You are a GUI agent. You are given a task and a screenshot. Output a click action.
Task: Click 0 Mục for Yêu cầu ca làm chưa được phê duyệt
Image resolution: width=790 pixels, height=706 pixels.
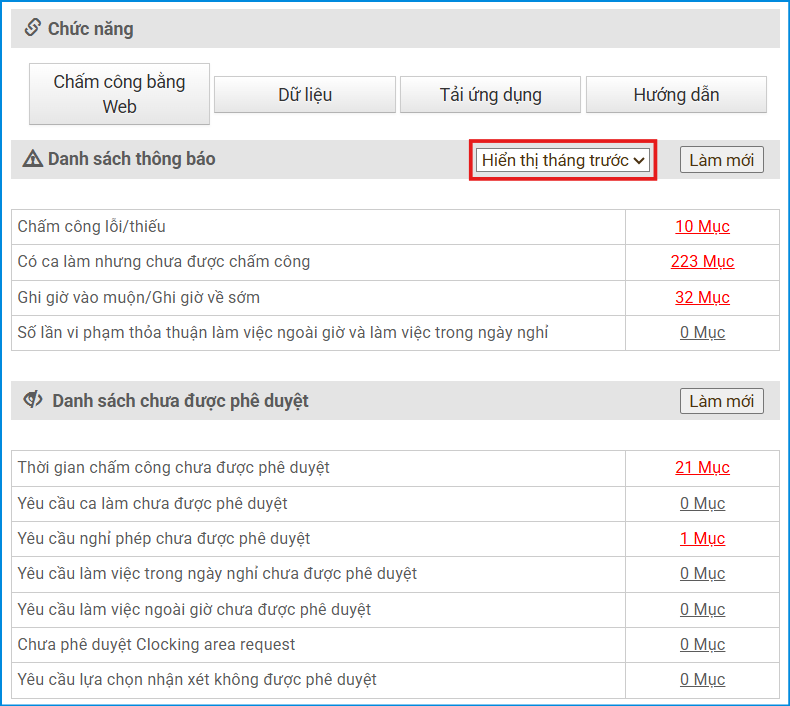702,503
